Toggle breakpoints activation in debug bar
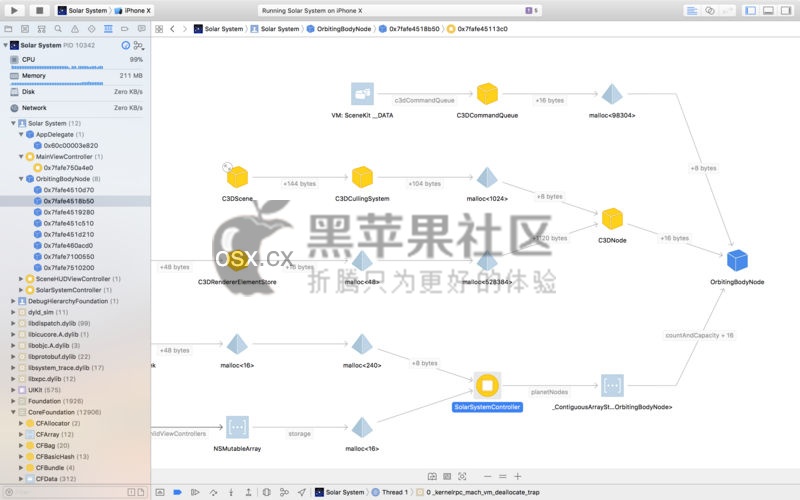This screenshot has height=500, width=800. coord(178,492)
